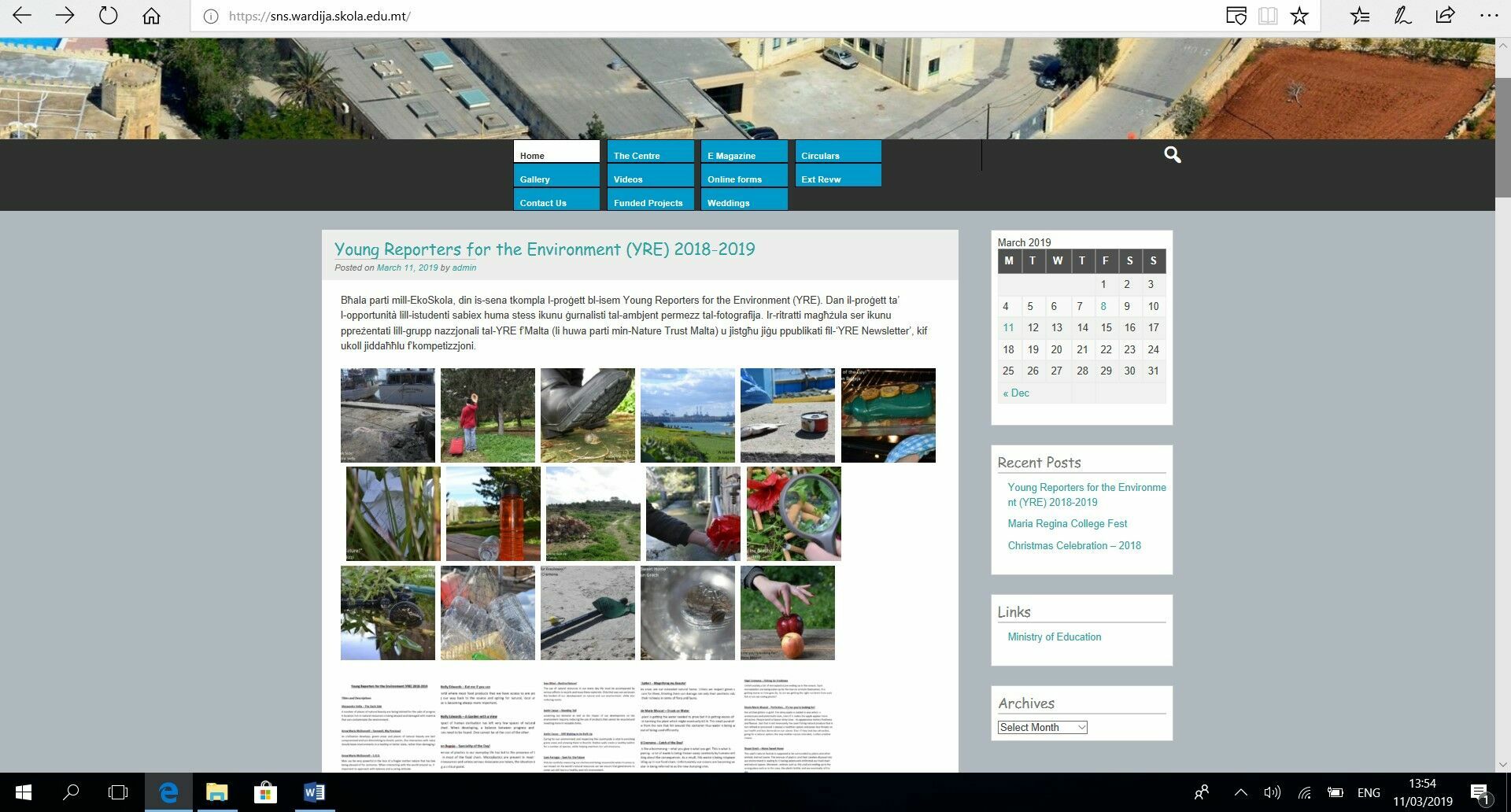
Task: Show hidden system tray icons chevron
Action: click(x=1240, y=792)
